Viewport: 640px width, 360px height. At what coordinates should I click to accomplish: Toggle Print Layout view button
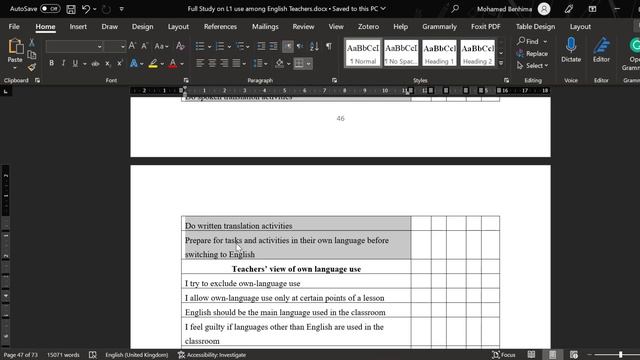coord(552,355)
